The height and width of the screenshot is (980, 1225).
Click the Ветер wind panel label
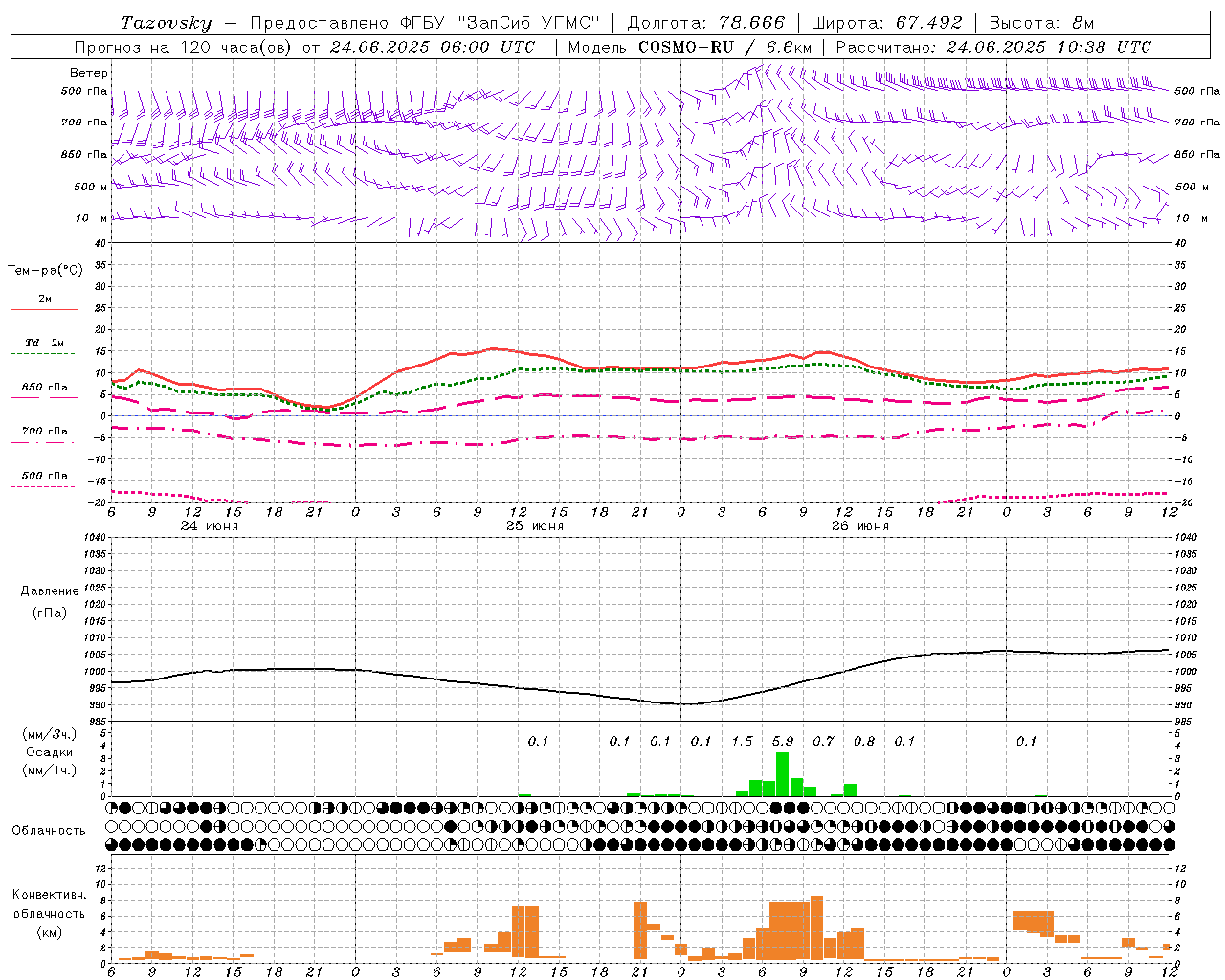point(89,73)
